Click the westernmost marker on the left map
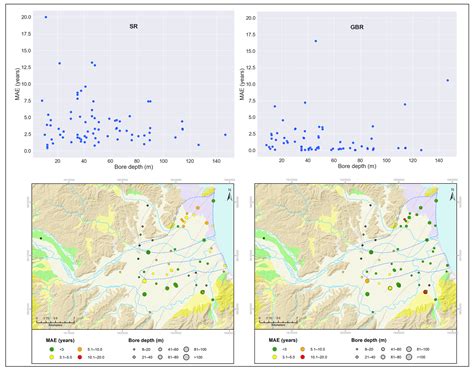The width and height of the screenshot is (474, 372). [41, 238]
